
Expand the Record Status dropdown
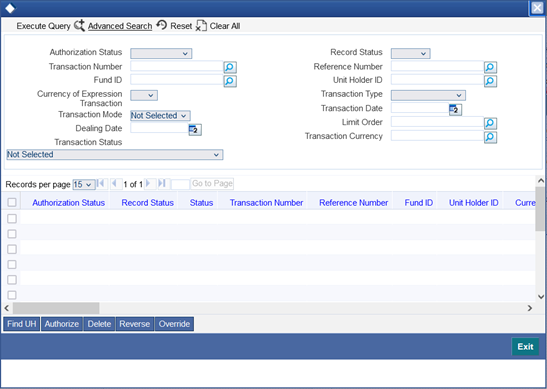click(x=410, y=53)
